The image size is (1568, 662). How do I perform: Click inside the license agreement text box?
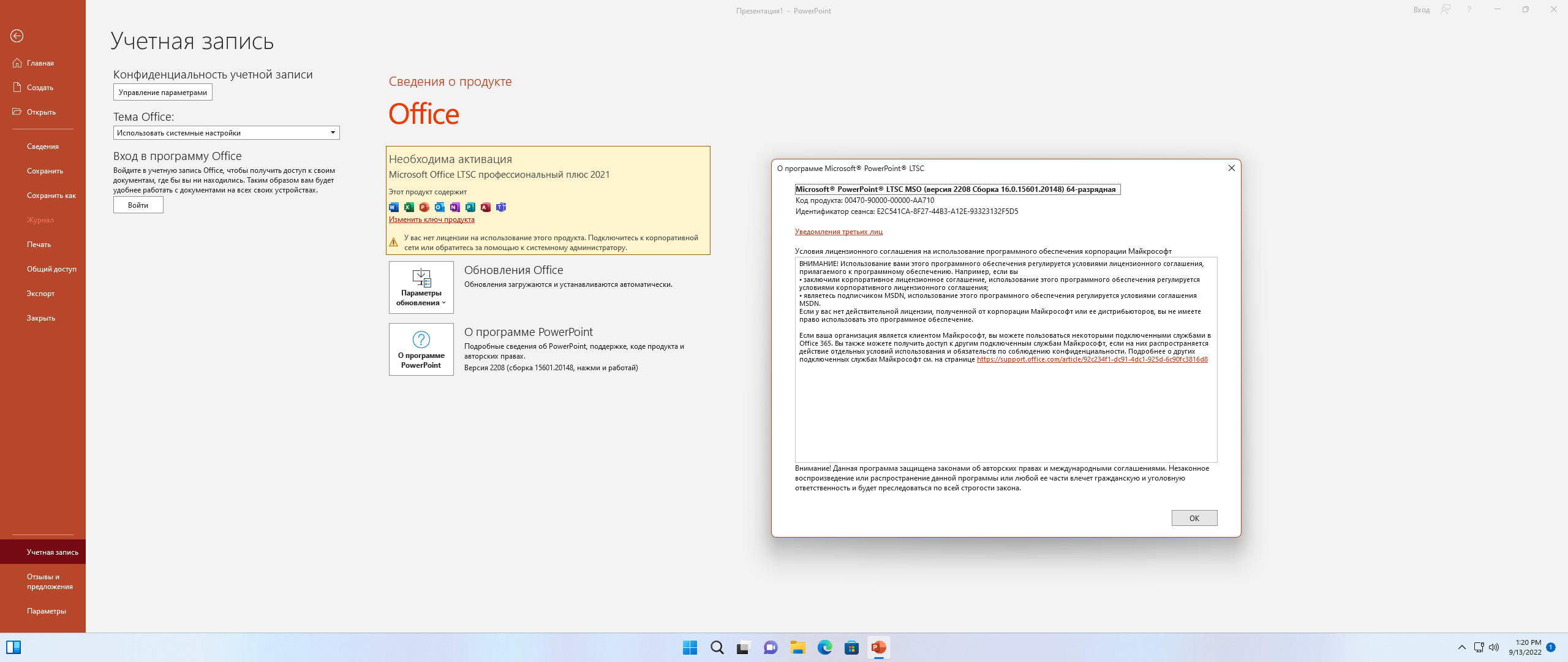(1006, 360)
